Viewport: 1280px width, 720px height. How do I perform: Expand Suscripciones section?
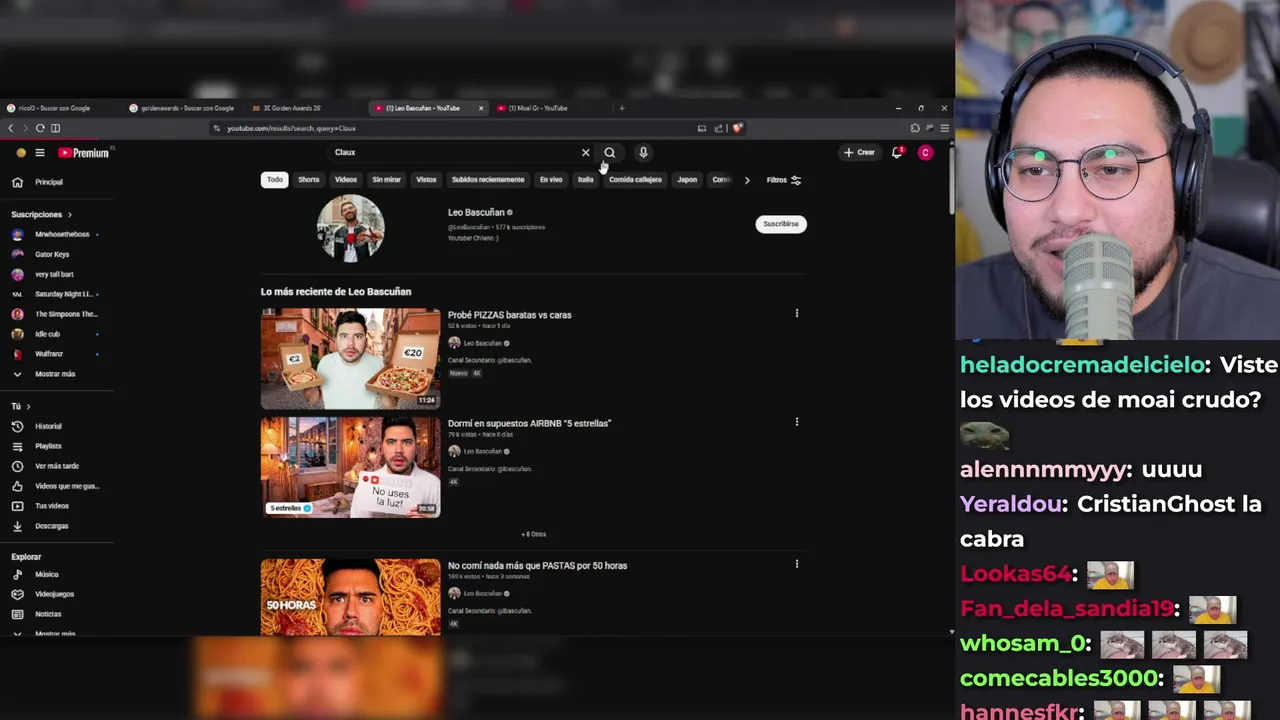[41, 214]
